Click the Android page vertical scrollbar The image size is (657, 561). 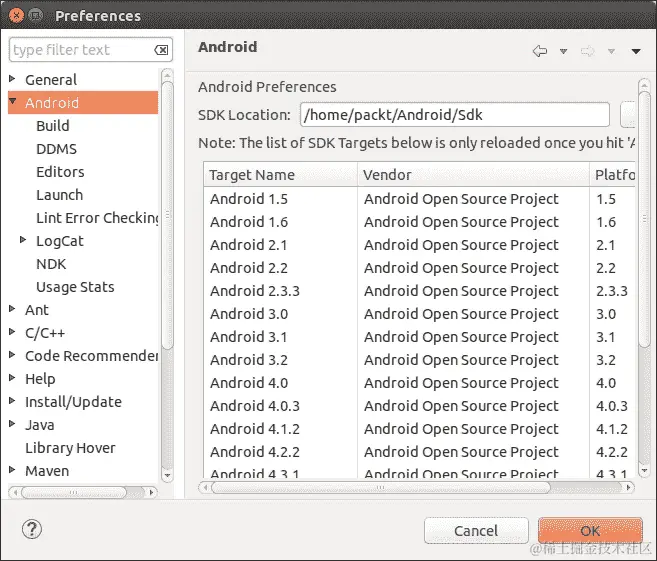(x=644, y=218)
